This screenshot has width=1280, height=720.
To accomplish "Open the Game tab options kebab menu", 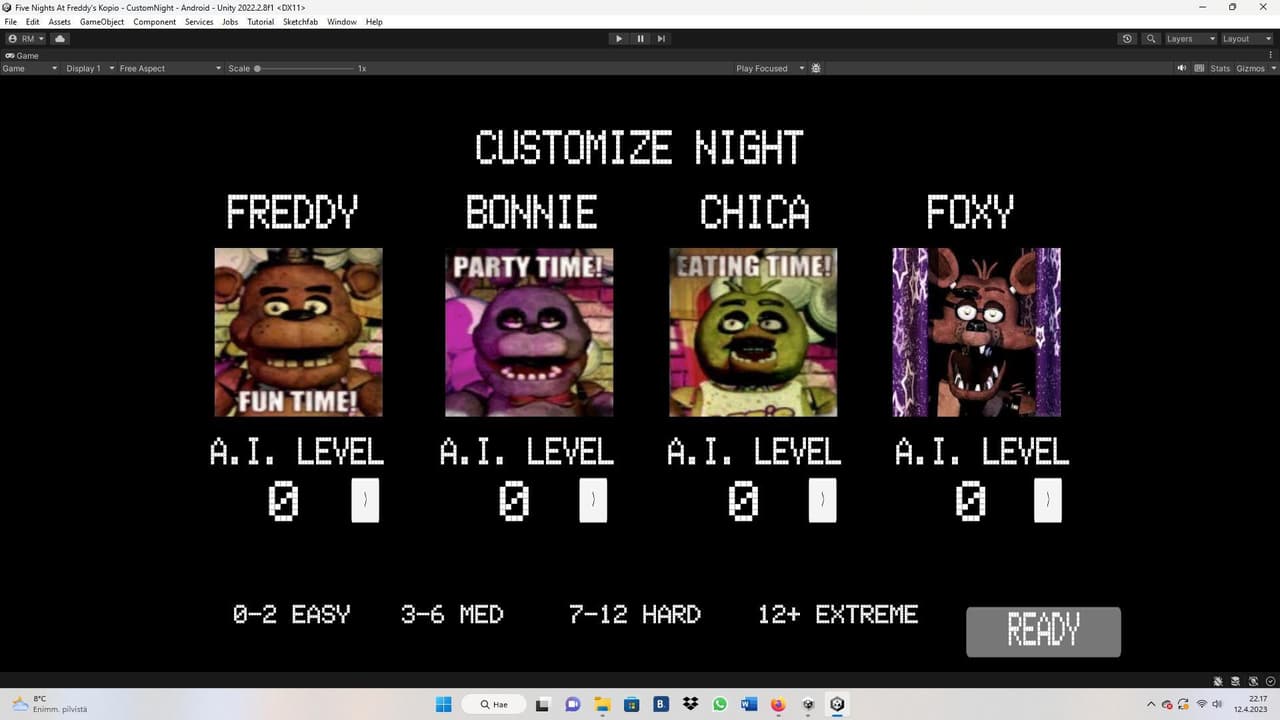I will tap(1272, 55).
